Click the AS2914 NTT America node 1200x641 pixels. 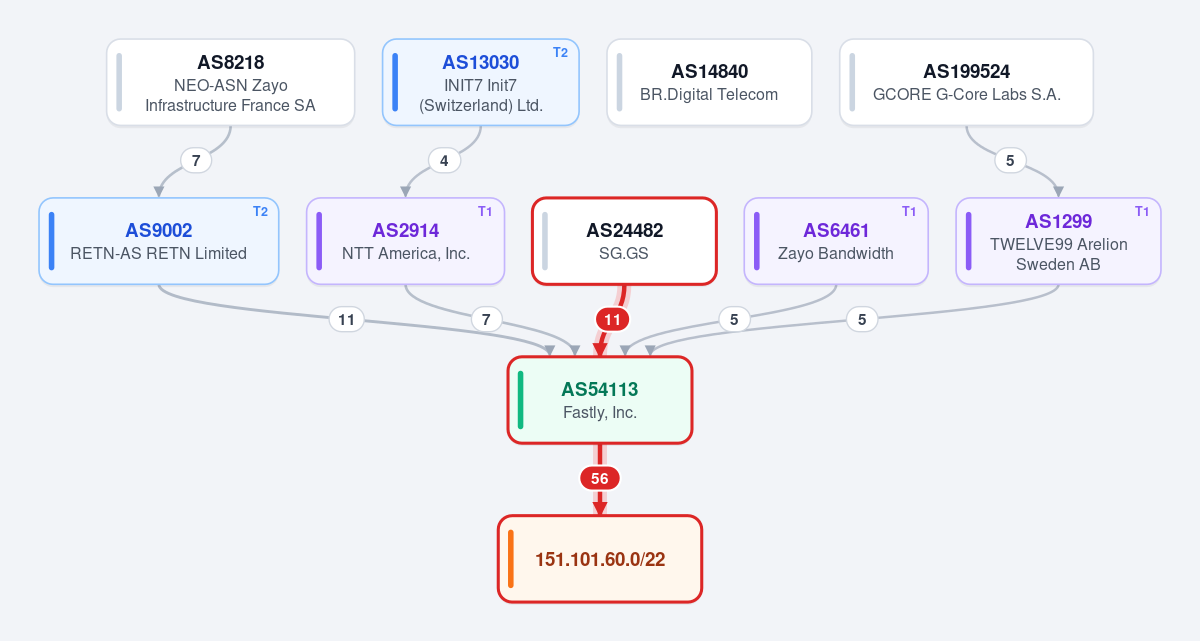coord(406,241)
